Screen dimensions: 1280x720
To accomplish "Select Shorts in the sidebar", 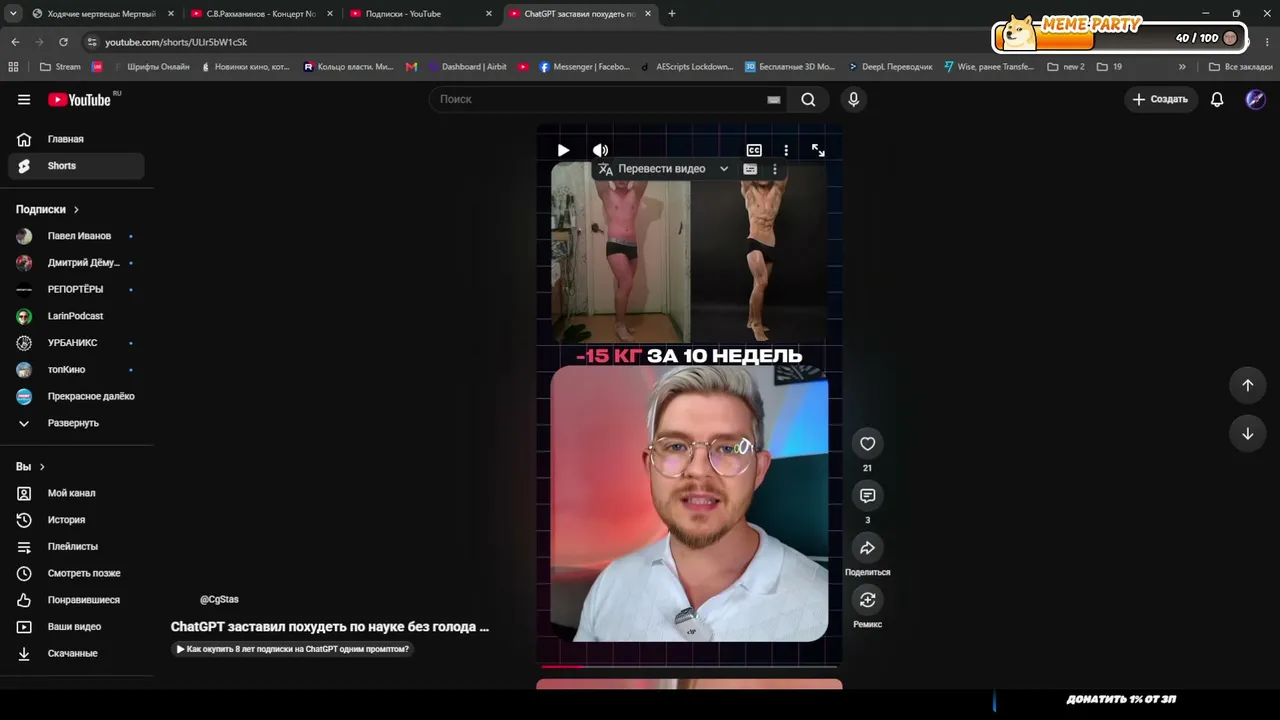I will [76, 166].
